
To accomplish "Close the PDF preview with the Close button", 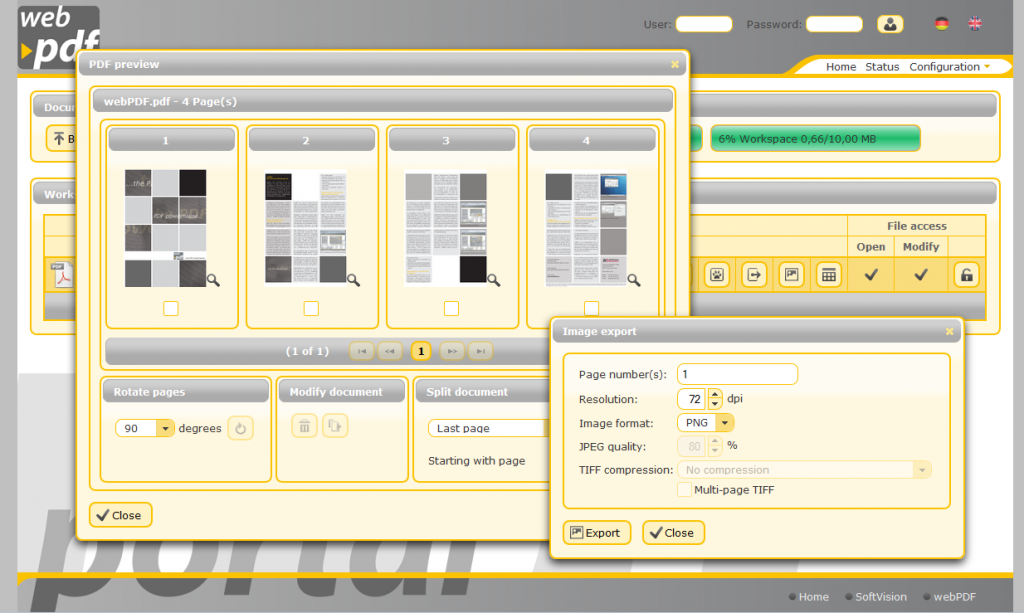I will [x=120, y=515].
